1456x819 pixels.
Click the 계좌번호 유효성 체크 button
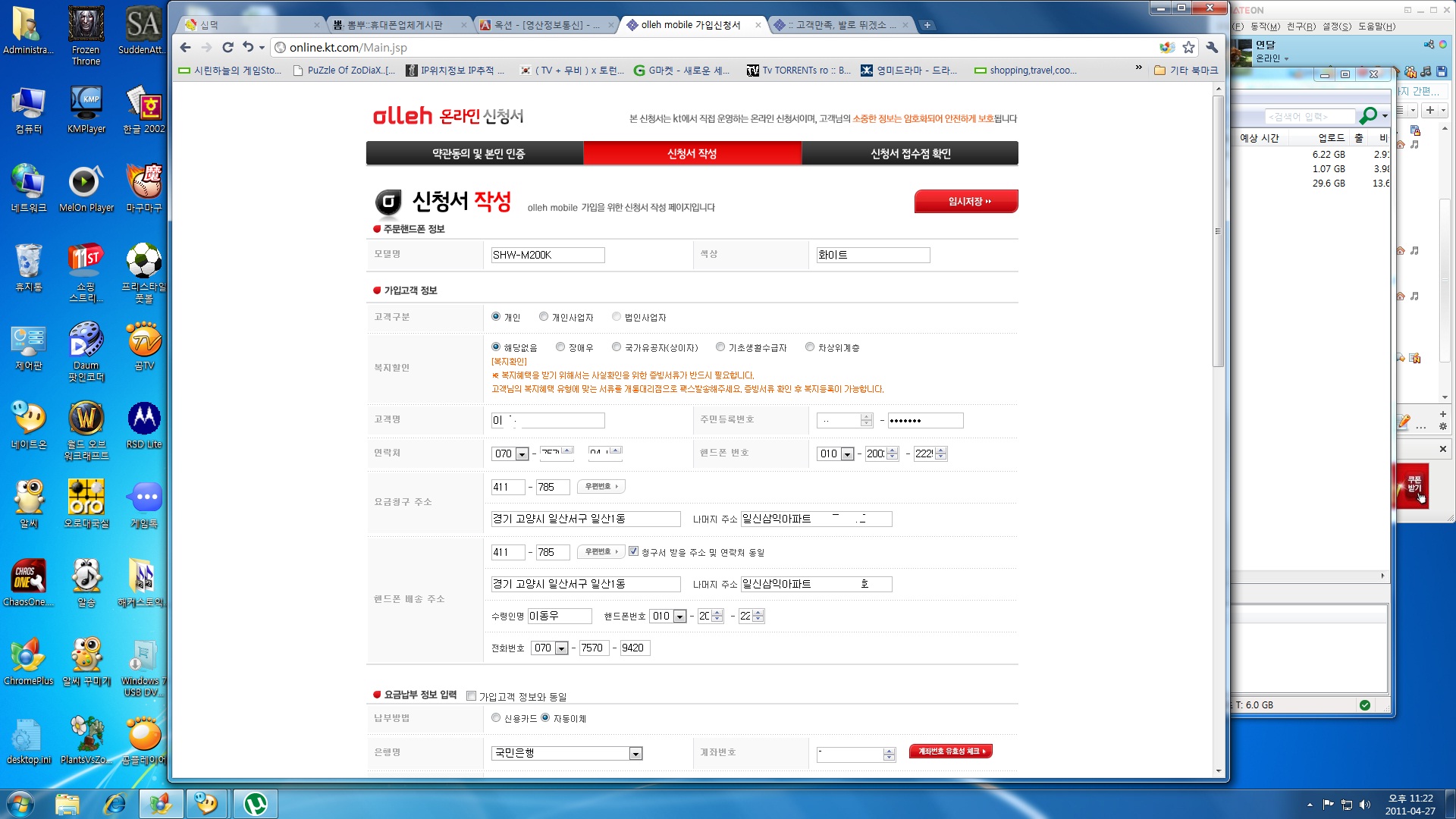(x=951, y=752)
